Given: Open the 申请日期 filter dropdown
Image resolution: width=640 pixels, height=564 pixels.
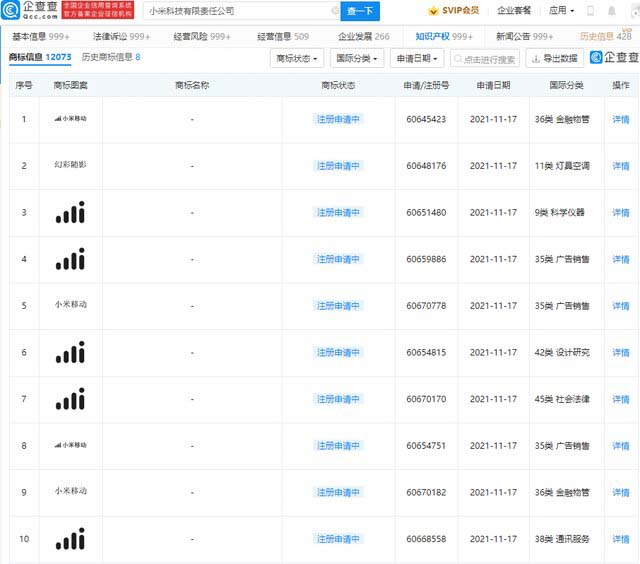Looking at the screenshot, I should point(417,58).
